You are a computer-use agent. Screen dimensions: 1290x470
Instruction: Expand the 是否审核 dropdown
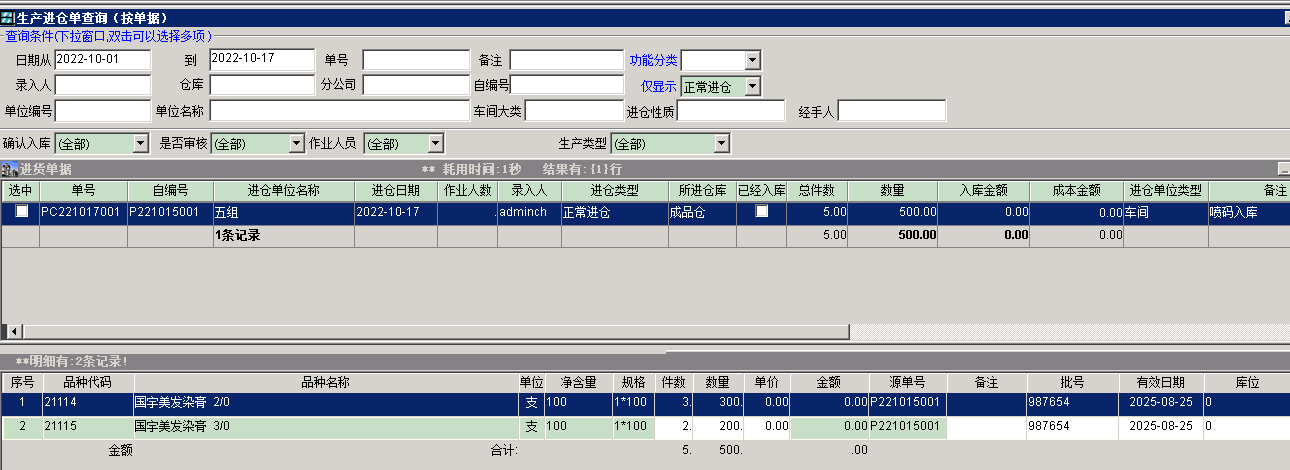point(296,144)
